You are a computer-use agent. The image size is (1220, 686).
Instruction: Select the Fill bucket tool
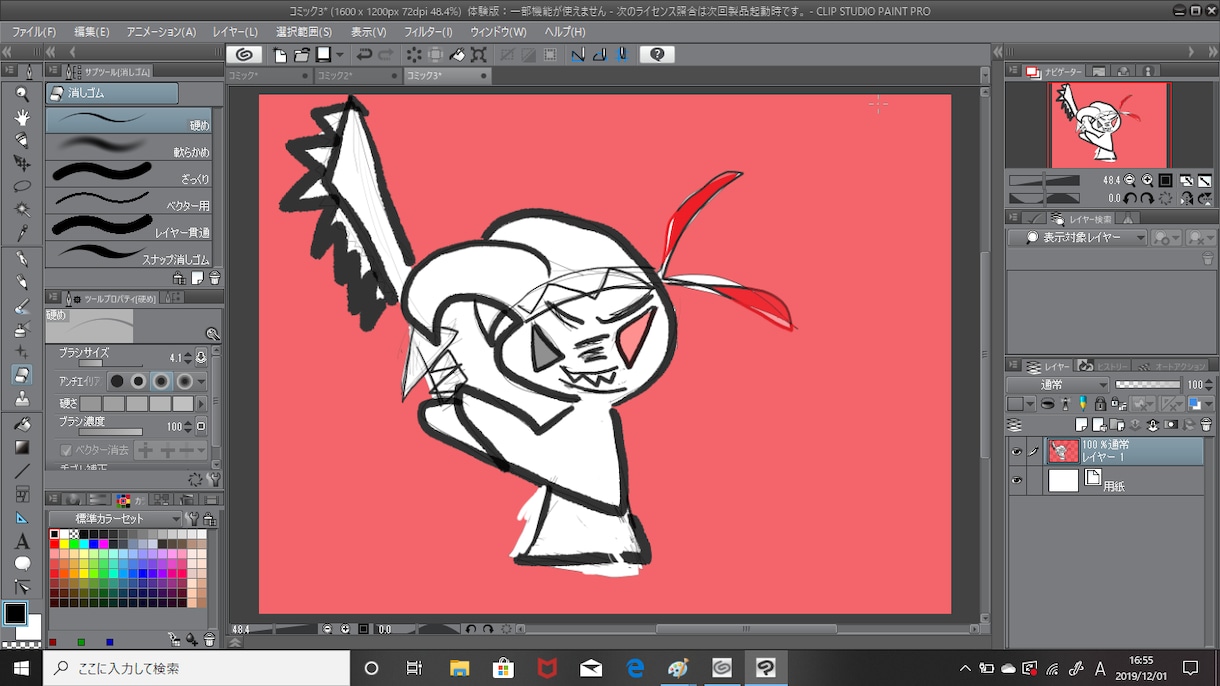coord(22,424)
